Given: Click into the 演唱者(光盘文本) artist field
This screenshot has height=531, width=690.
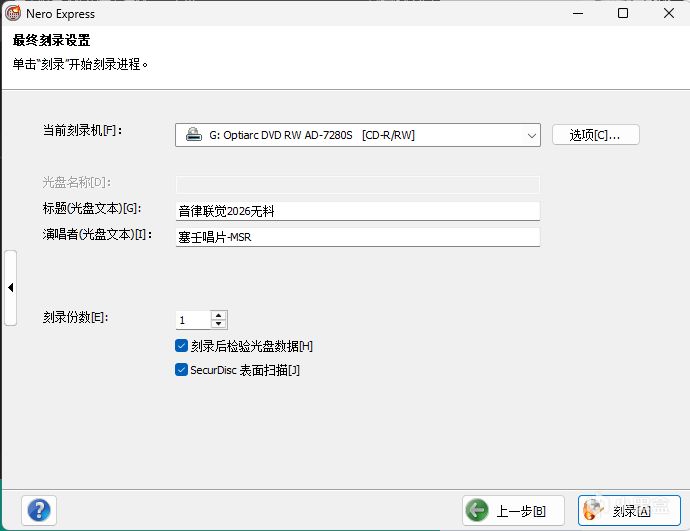Looking at the screenshot, I should (358, 237).
